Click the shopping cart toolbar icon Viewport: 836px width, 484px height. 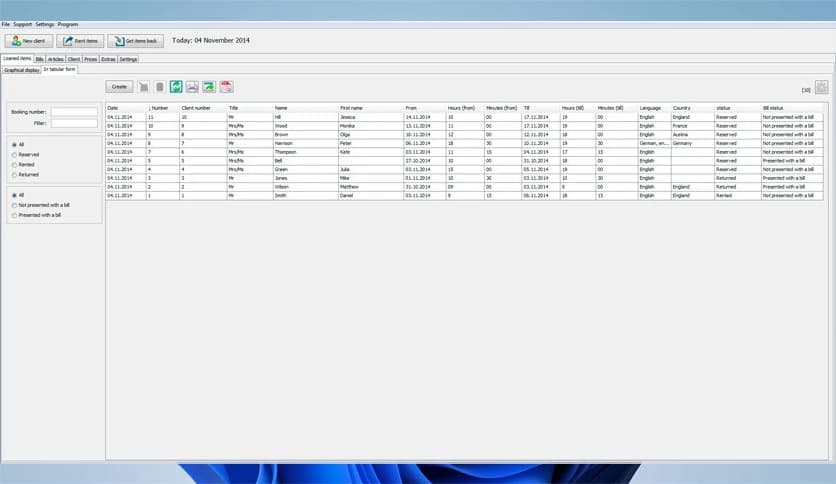click(x=143, y=87)
